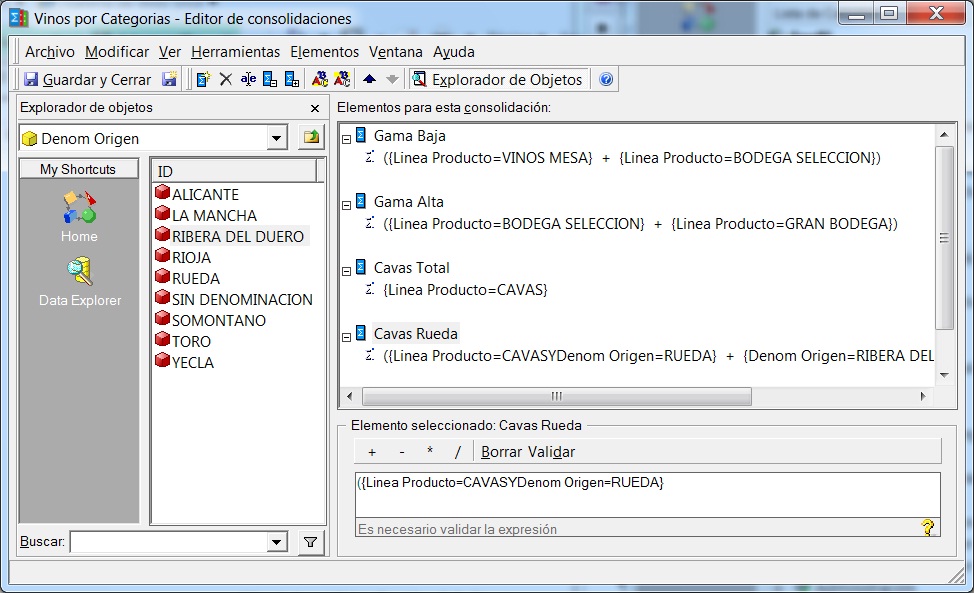The height and width of the screenshot is (593, 974).
Task: Click the rename element toolbar icon
Action: click(x=248, y=80)
